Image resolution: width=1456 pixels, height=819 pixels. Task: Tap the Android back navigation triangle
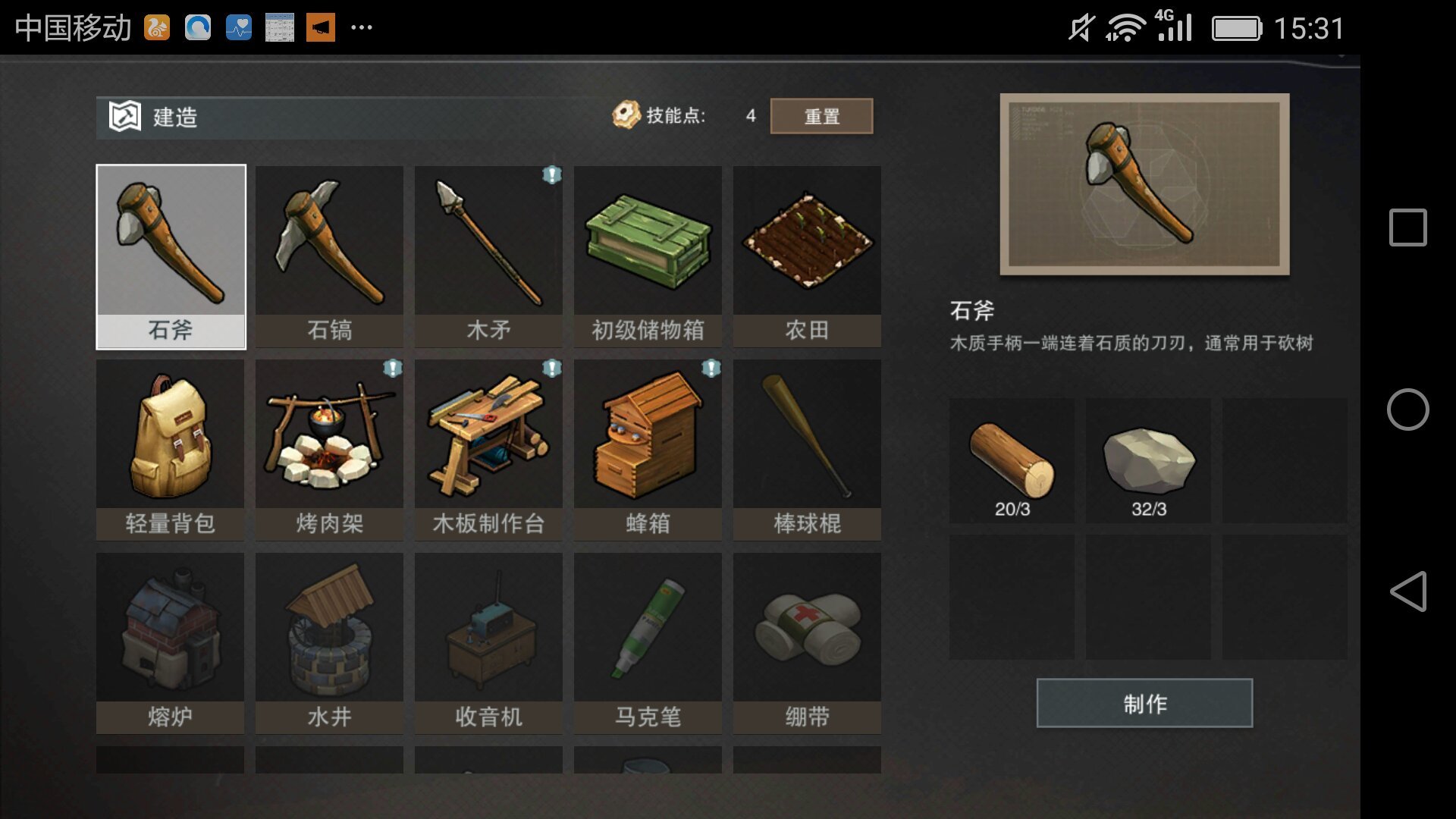point(1408,591)
